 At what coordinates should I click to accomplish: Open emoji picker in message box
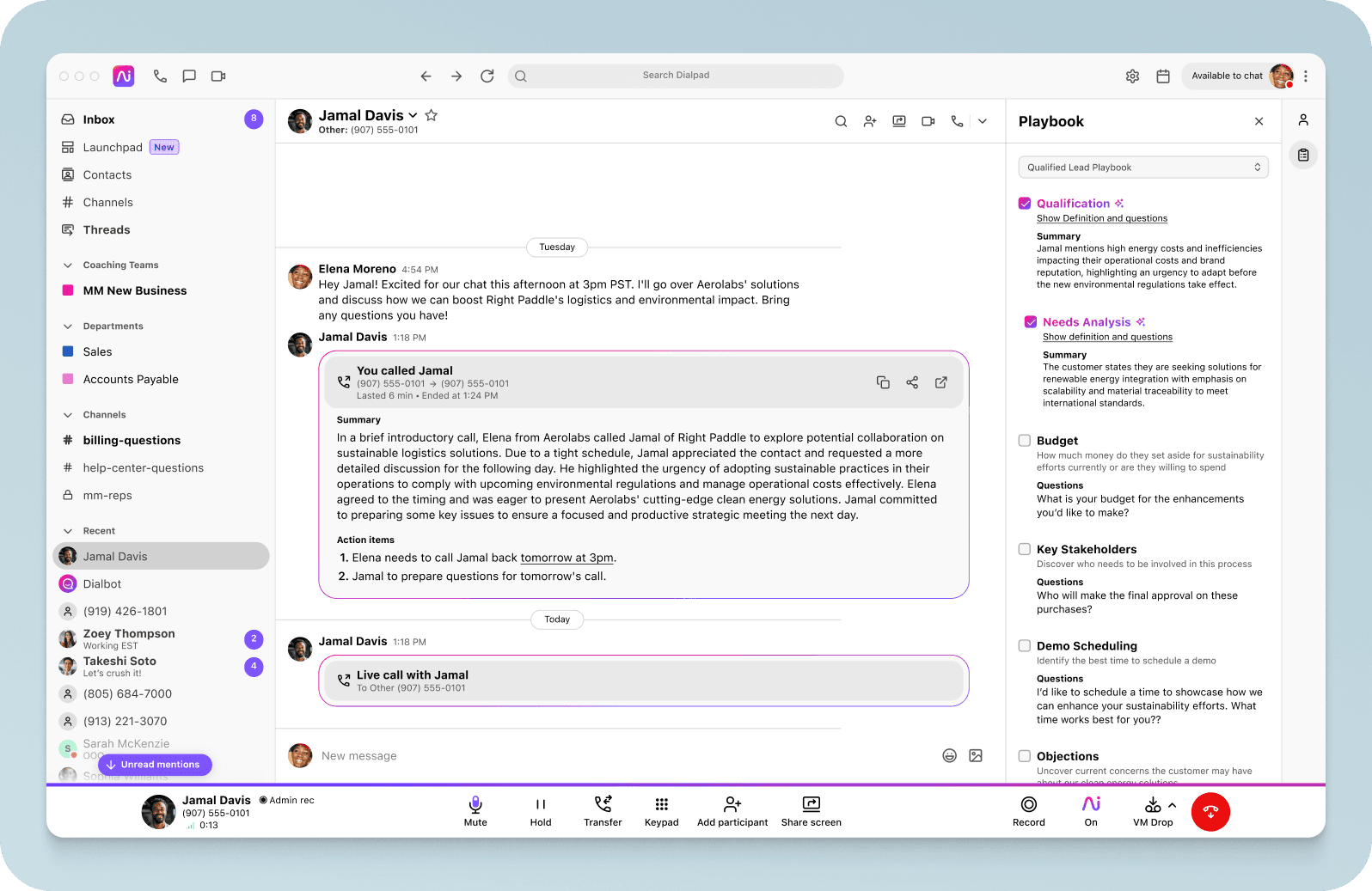click(949, 755)
